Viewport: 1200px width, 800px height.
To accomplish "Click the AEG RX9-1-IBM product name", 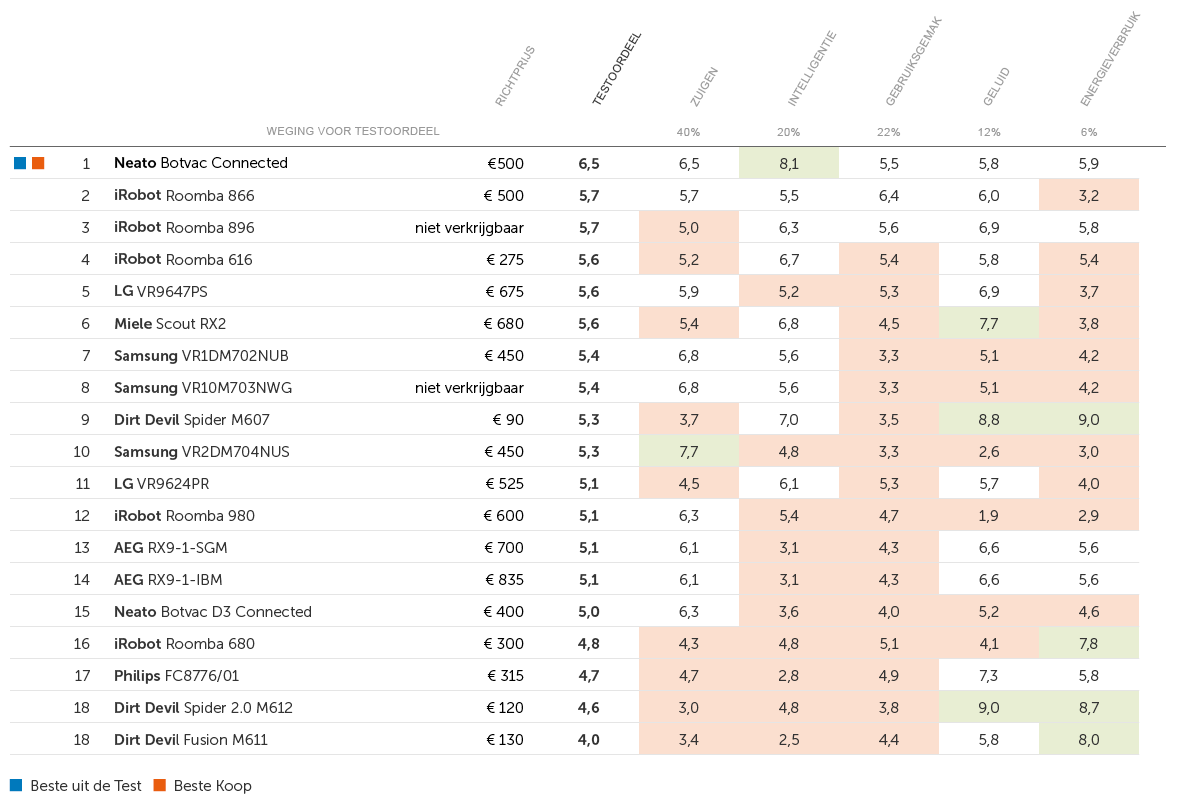I will coord(168,579).
